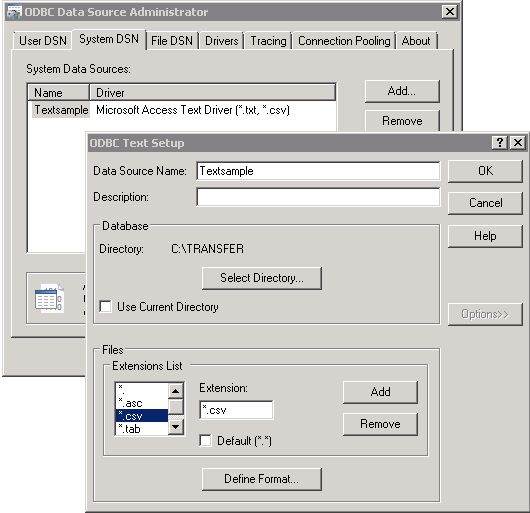Close the ODBC Text Setup dialog
Image resolution: width=530 pixels, height=513 pixels.
click(x=518, y=143)
